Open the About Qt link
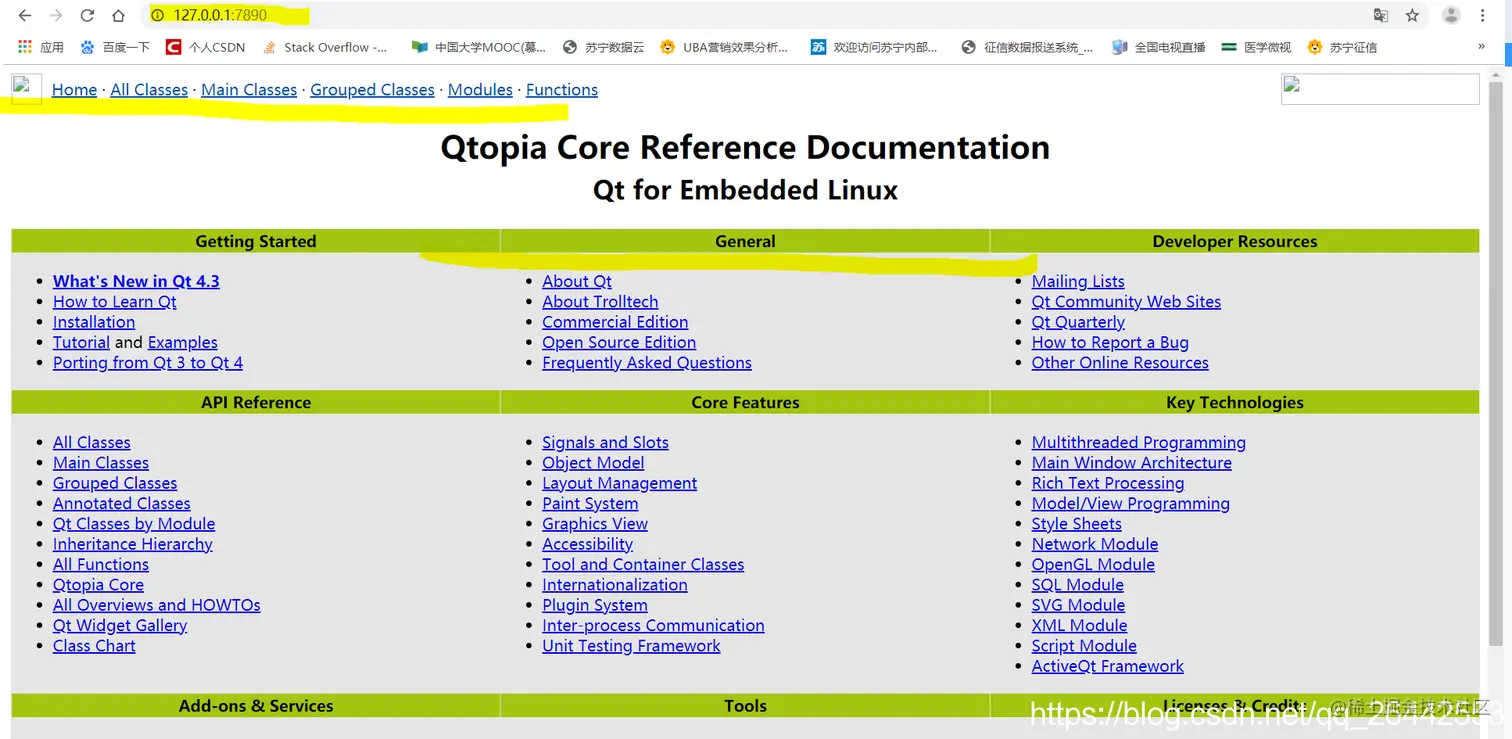This screenshot has width=1512, height=739. tap(577, 281)
